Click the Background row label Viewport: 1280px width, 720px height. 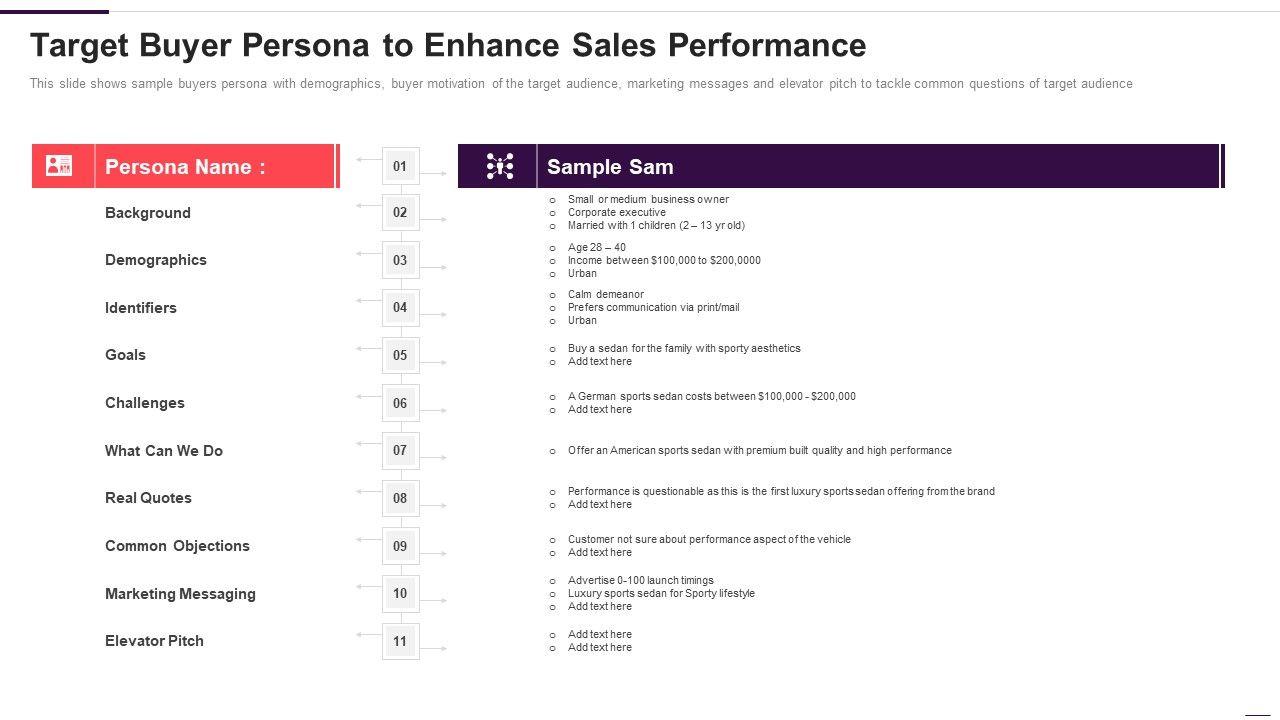147,213
